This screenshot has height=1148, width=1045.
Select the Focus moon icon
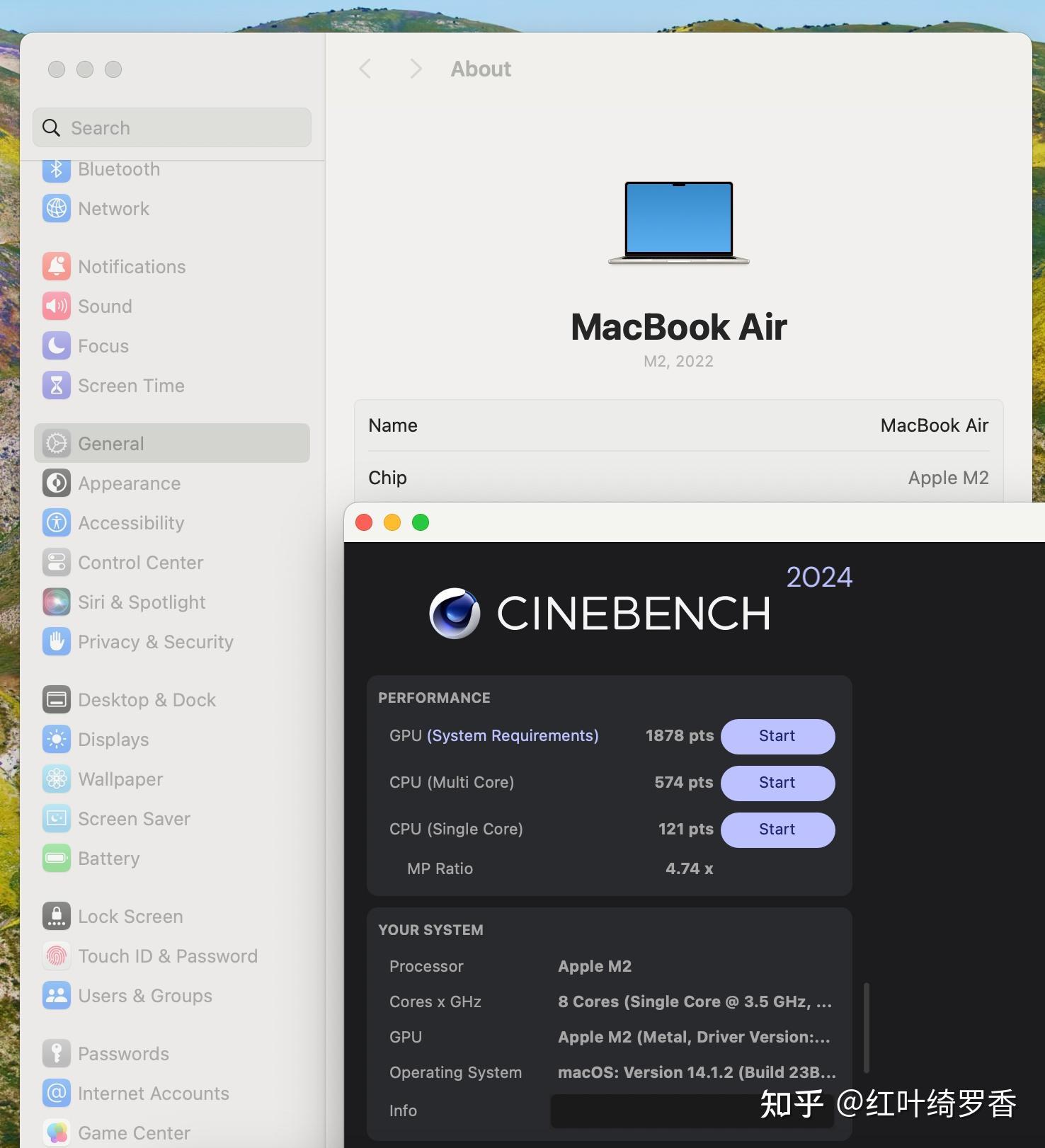[57, 346]
